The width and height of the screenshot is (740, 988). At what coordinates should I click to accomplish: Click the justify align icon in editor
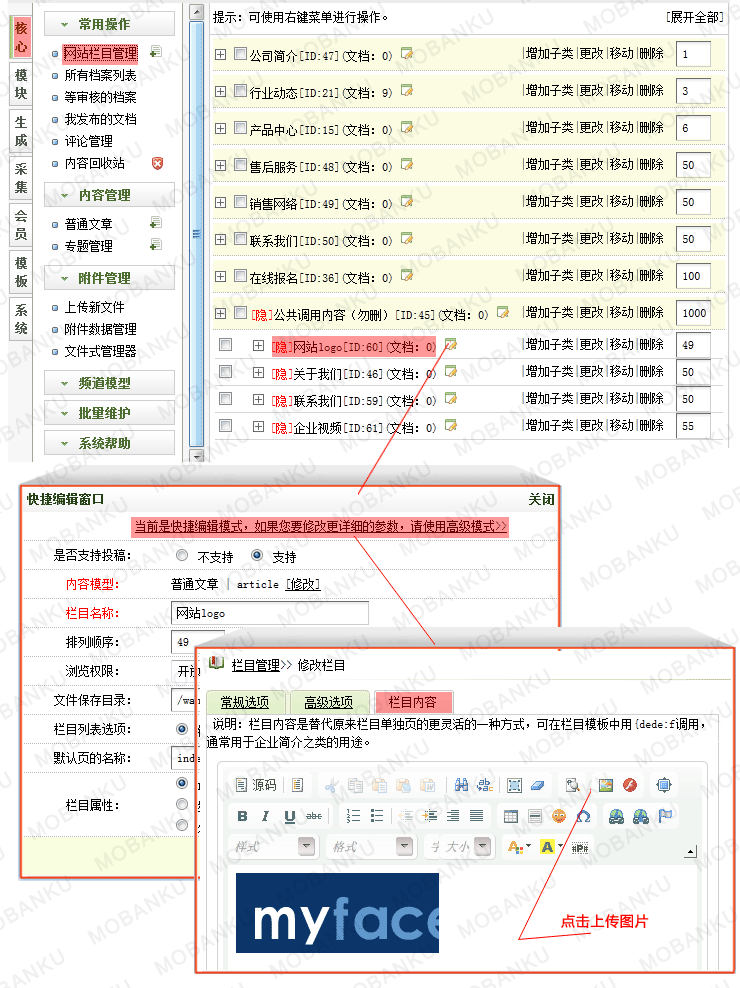click(477, 816)
